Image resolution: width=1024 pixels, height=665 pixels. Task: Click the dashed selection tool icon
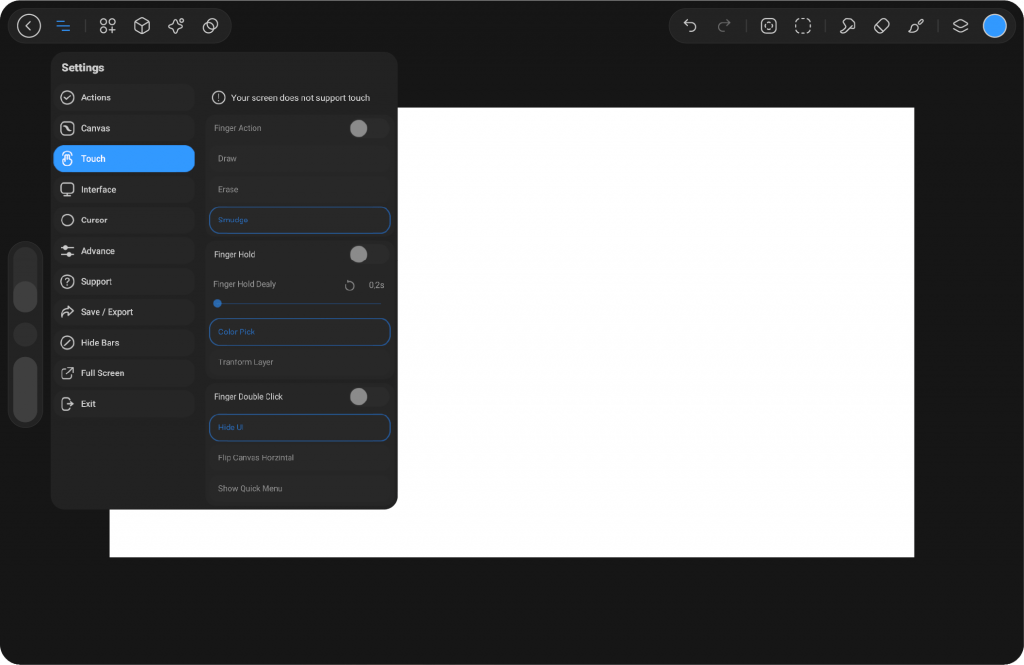pyautogui.click(x=803, y=26)
